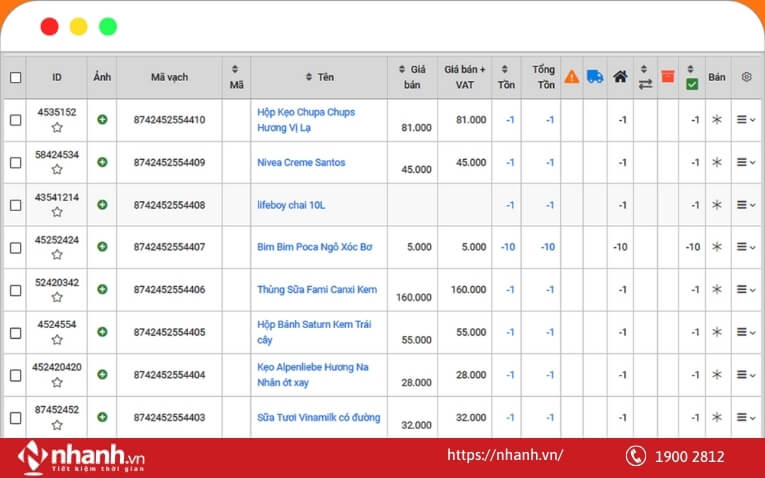Image resolution: width=765 pixels, height=478 pixels.
Task: Open table settings gear icon
Action: coord(746,77)
